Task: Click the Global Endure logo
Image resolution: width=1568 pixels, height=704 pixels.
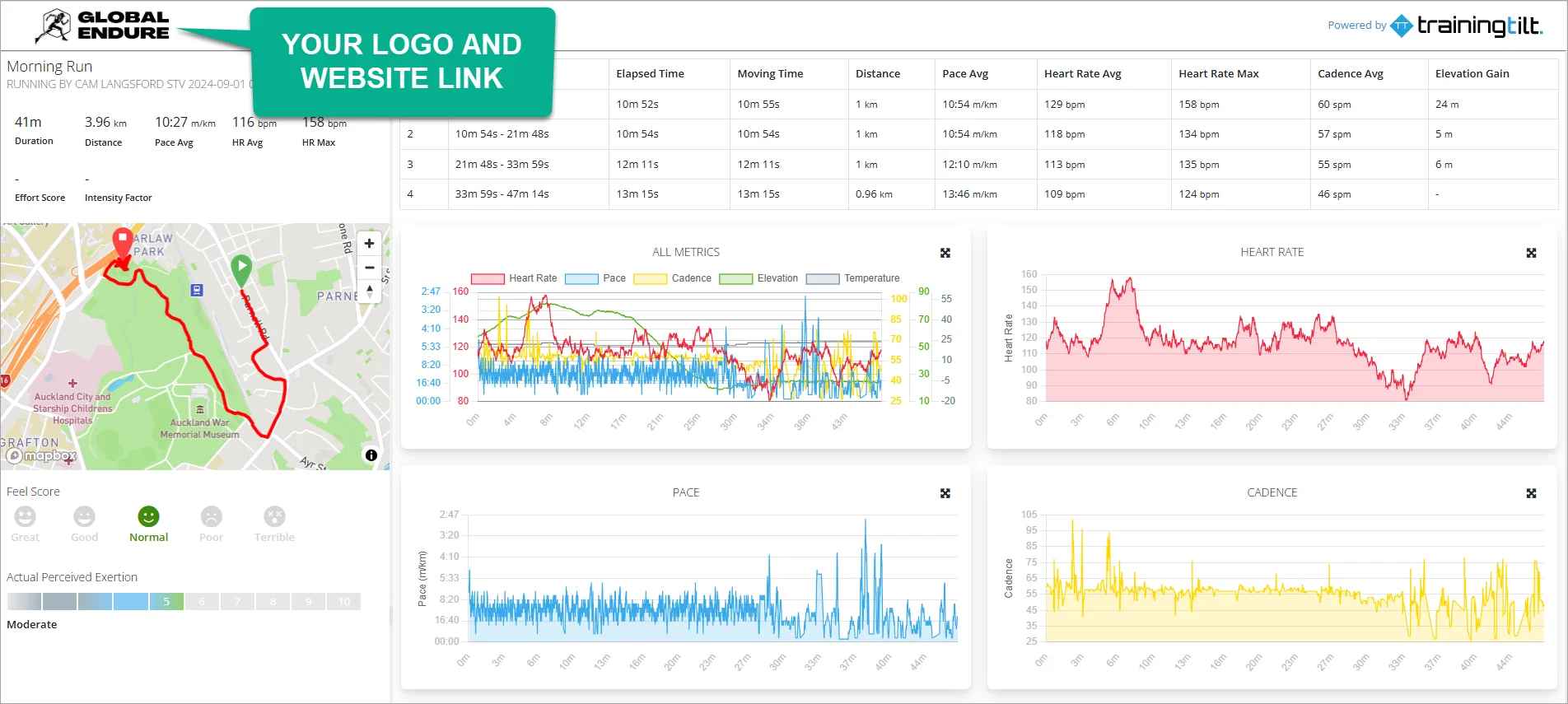Action: click(x=102, y=26)
